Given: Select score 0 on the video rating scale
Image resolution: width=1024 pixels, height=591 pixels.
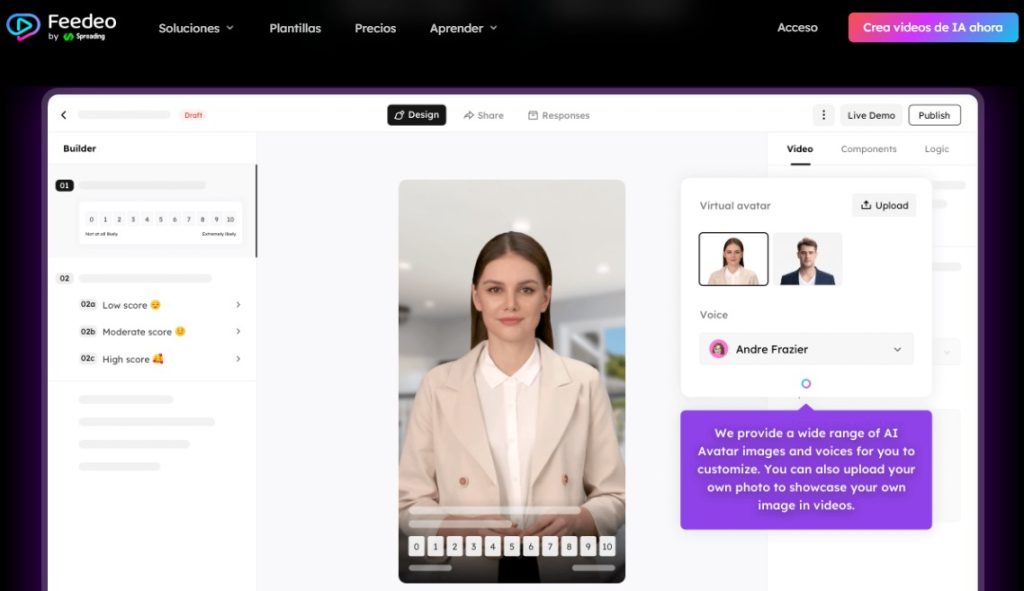Looking at the screenshot, I should (416, 546).
